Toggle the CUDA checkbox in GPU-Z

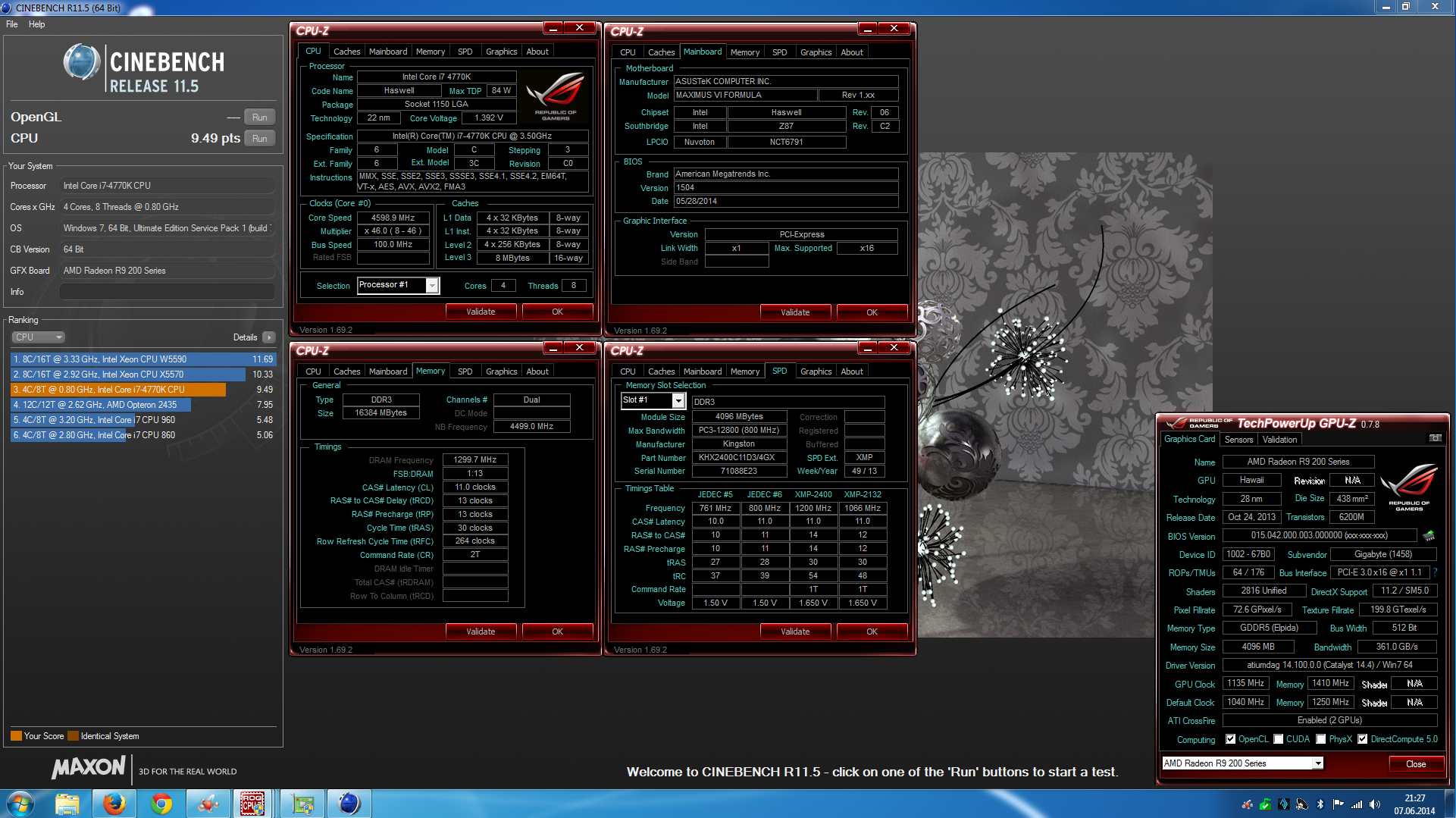(1279, 739)
